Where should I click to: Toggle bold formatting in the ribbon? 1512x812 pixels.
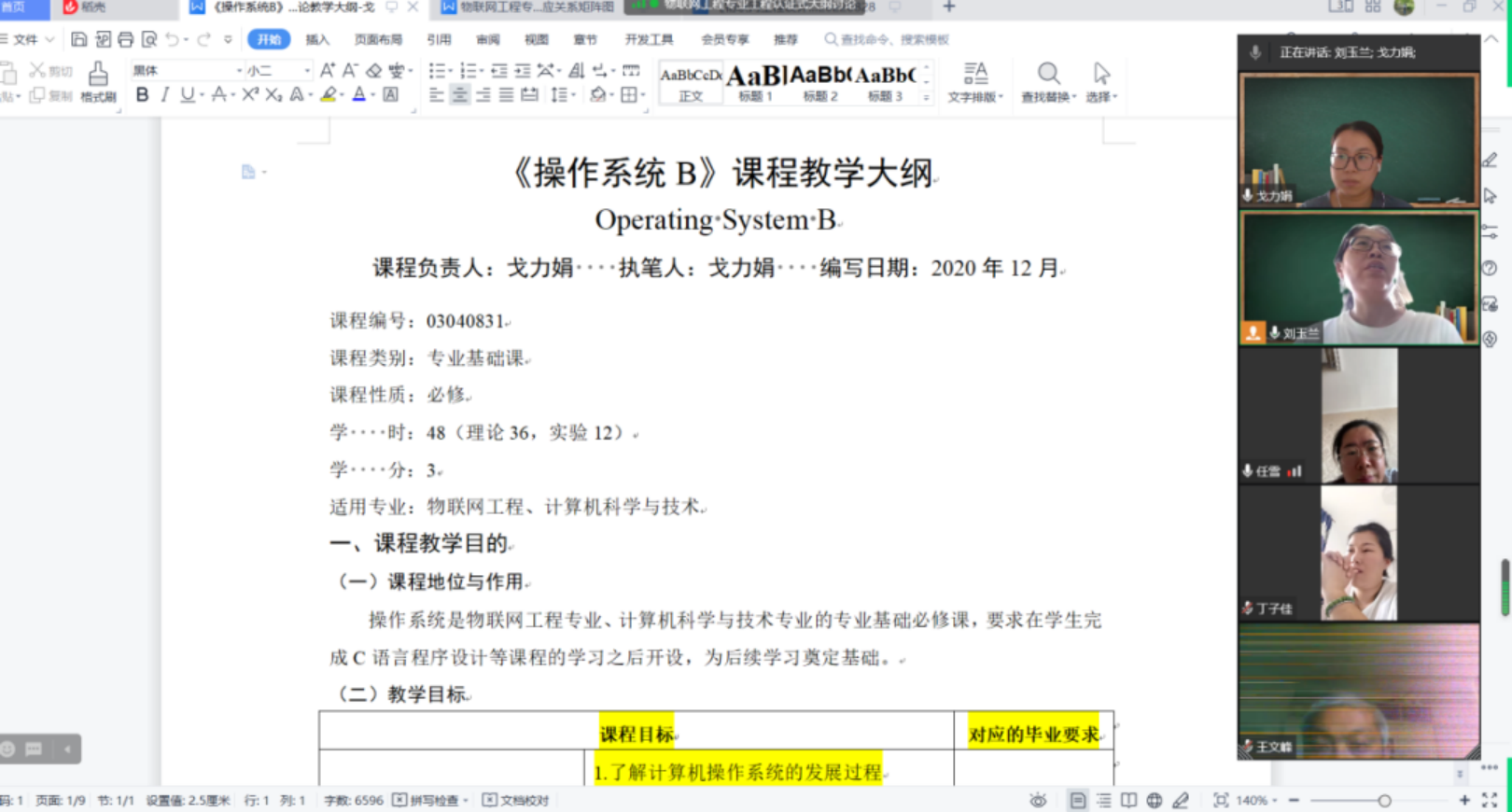point(142,94)
